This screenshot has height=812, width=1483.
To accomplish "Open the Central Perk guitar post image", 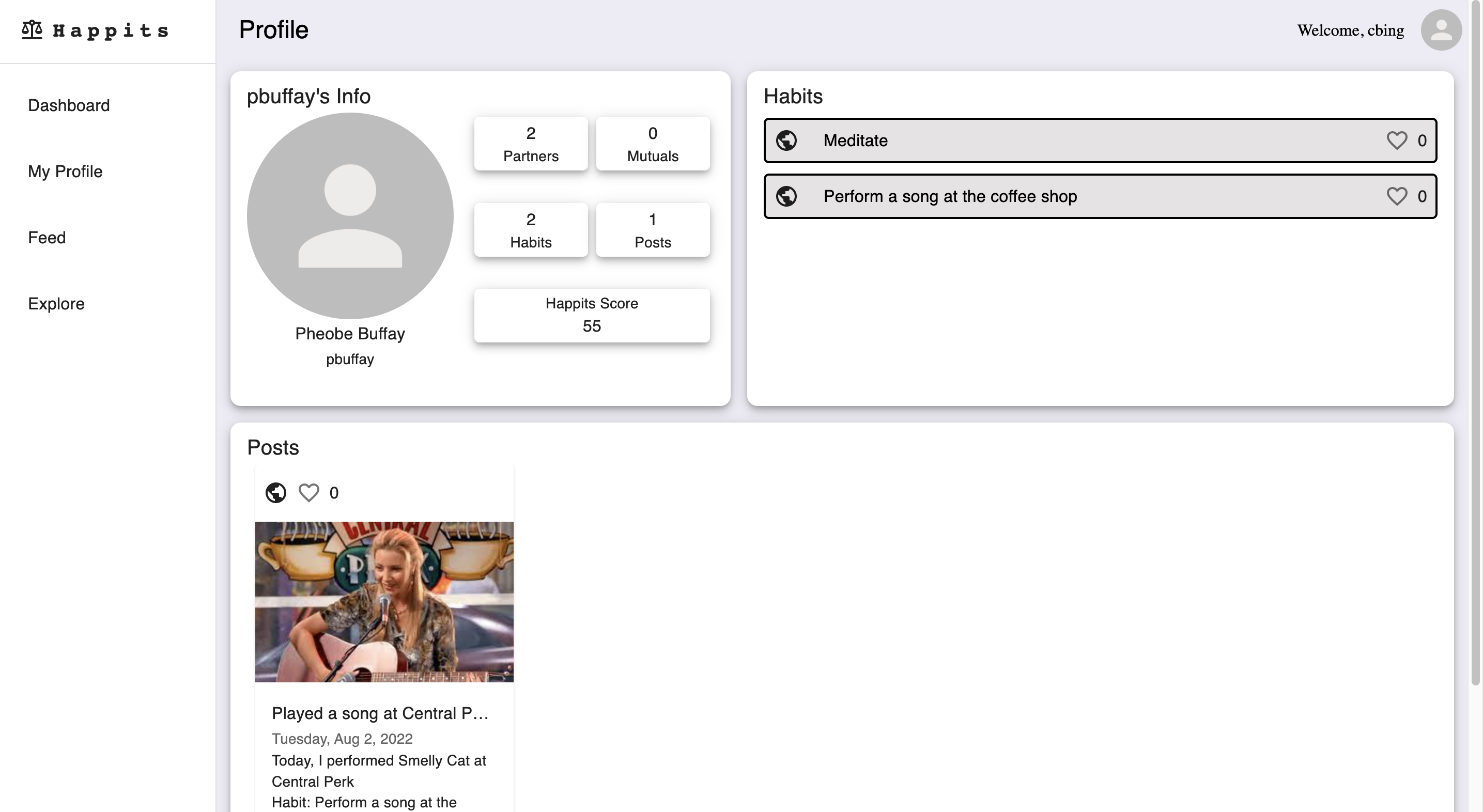I will coord(384,602).
